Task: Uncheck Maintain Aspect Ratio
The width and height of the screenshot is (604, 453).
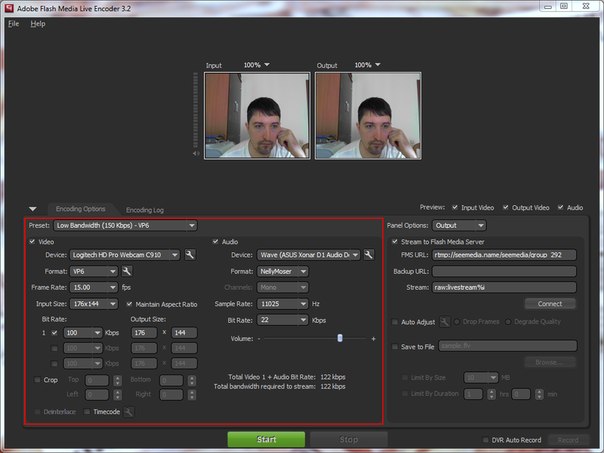Action: click(x=129, y=304)
